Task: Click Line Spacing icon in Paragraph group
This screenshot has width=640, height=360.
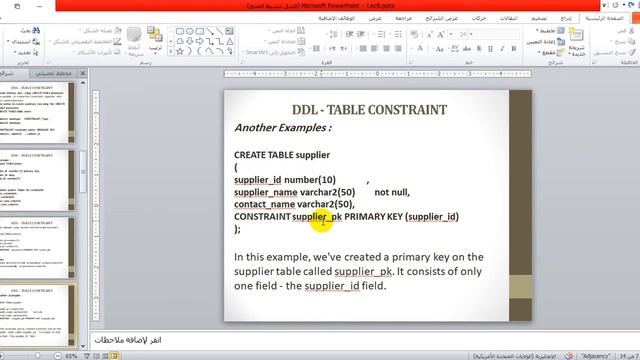Action: coord(333,34)
